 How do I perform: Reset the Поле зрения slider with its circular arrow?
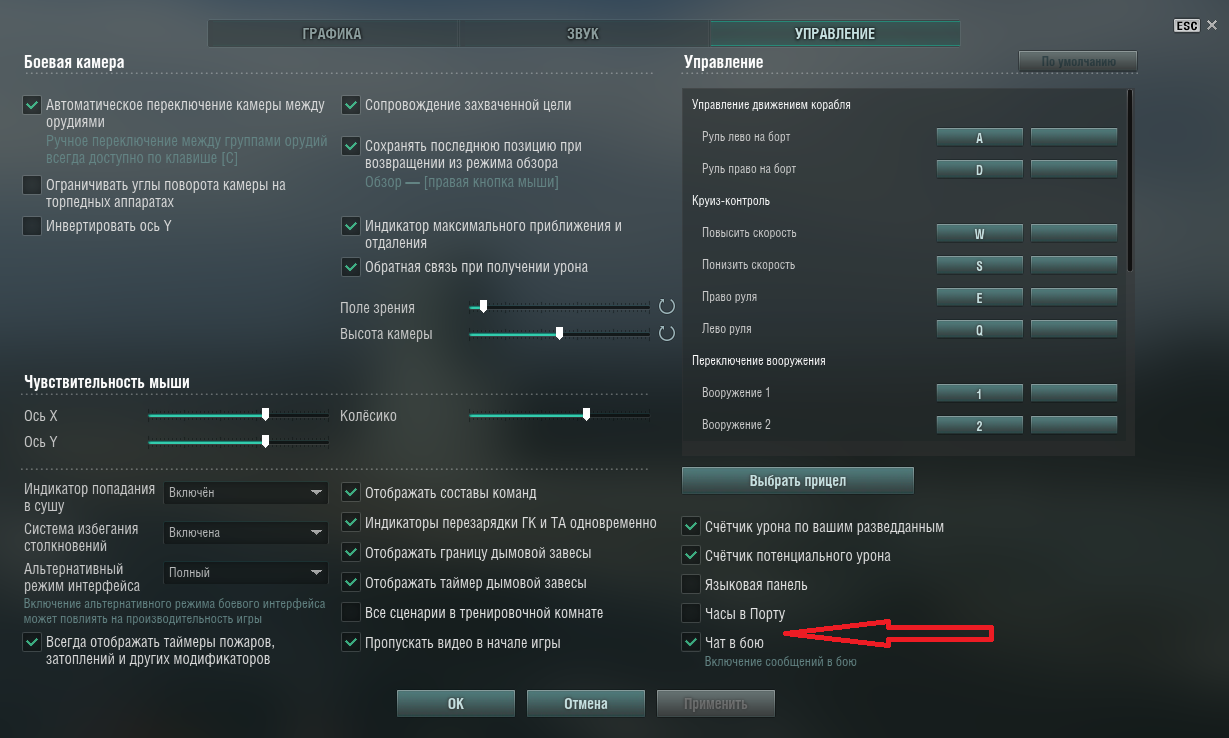click(x=667, y=306)
